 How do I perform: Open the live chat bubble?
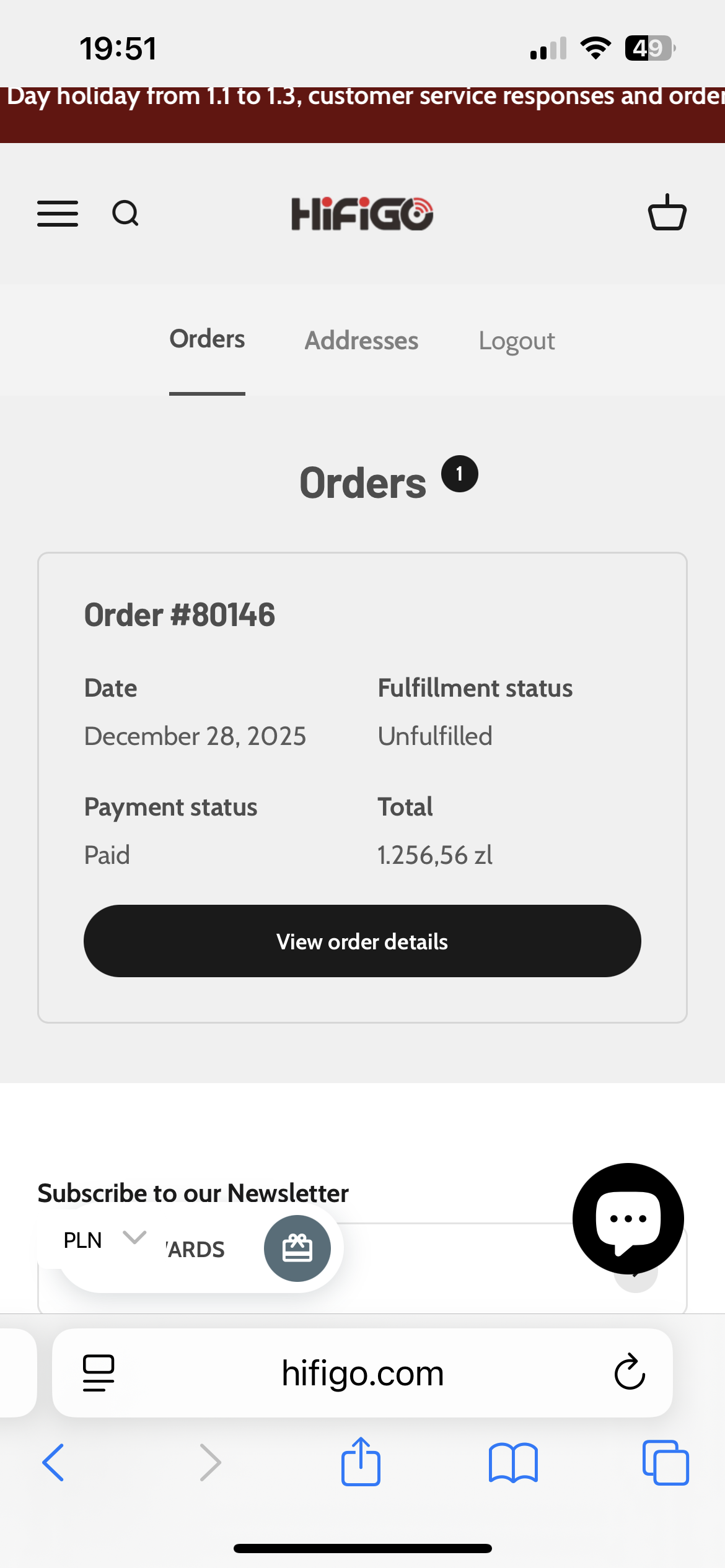[x=628, y=1218]
